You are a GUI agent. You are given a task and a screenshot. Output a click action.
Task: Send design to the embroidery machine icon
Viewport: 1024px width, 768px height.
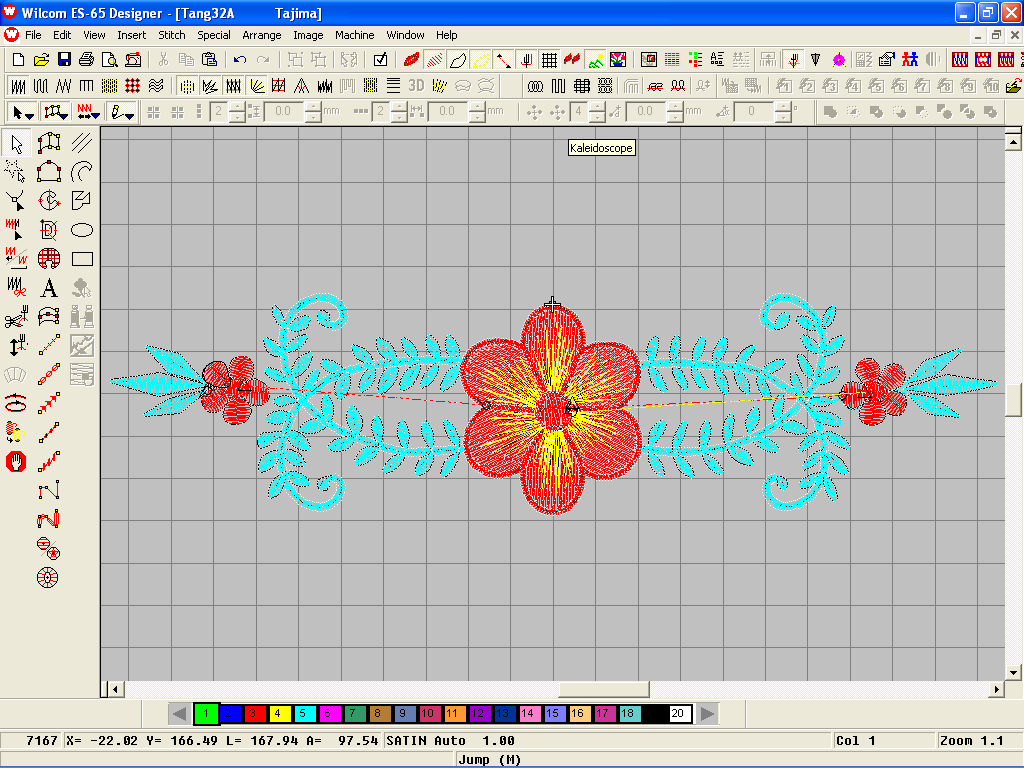pyautogui.click(x=133, y=60)
